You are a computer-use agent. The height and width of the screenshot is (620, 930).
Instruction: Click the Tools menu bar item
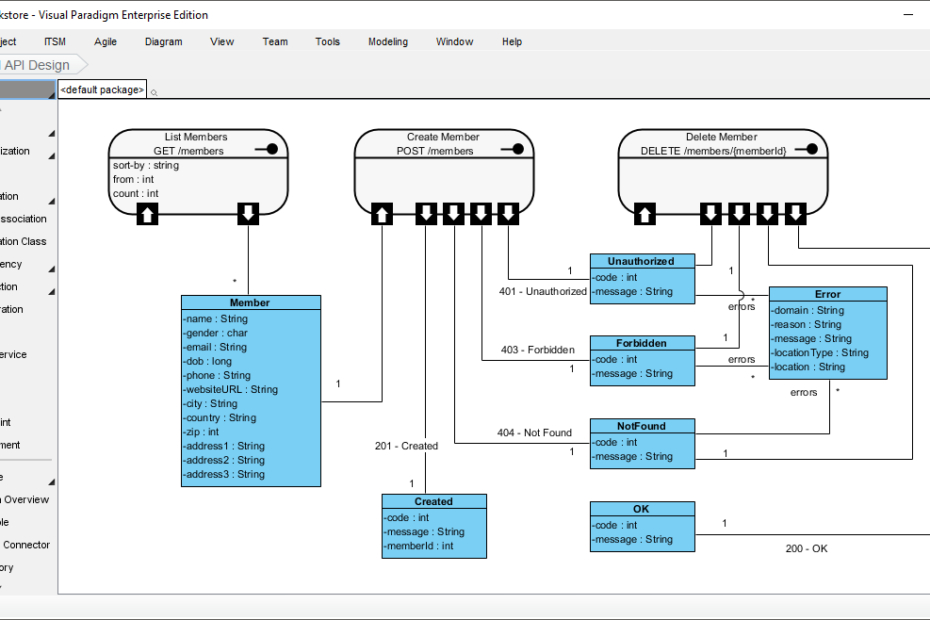point(327,41)
